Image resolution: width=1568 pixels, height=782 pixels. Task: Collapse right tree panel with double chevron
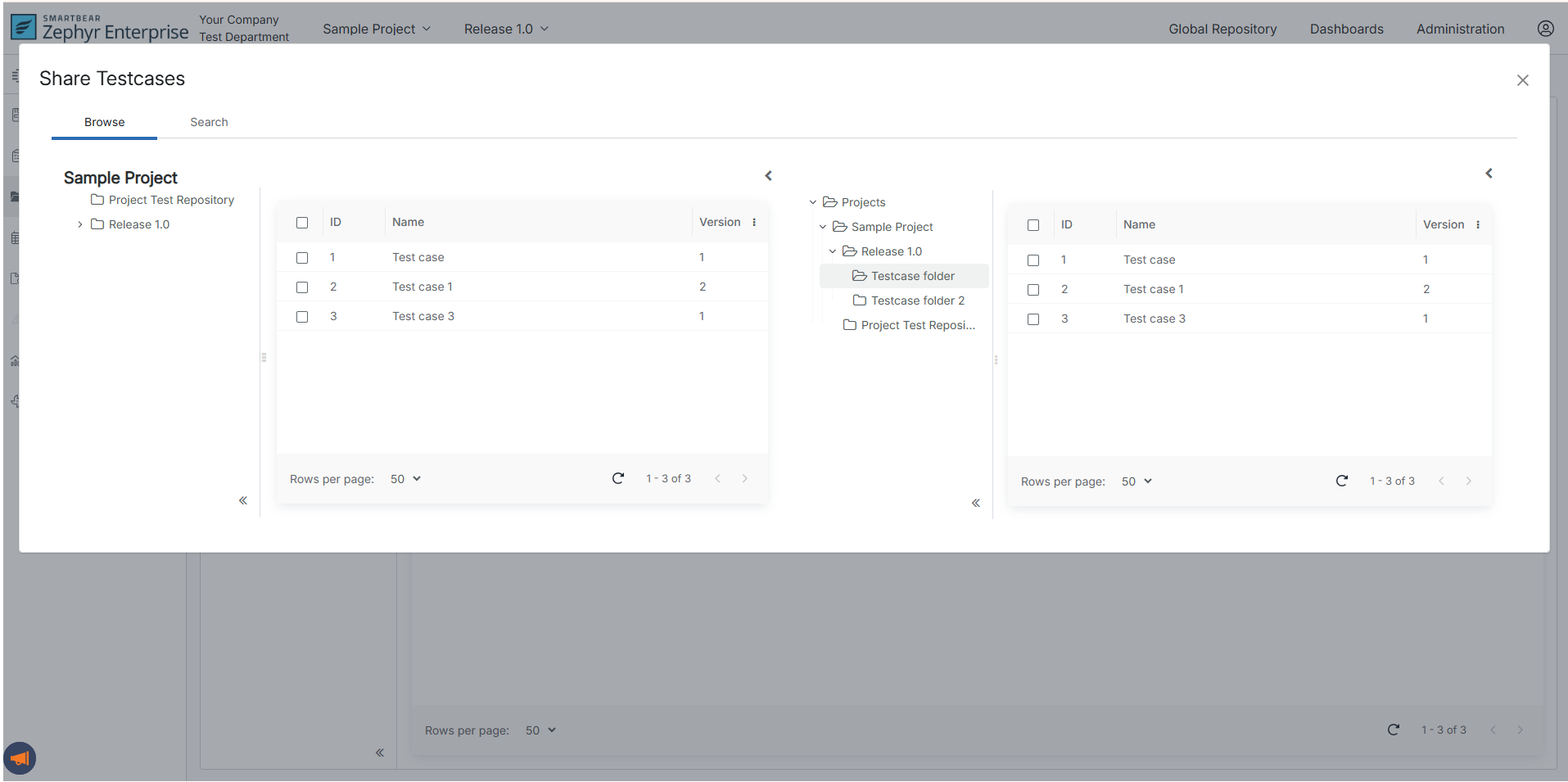[x=975, y=503]
